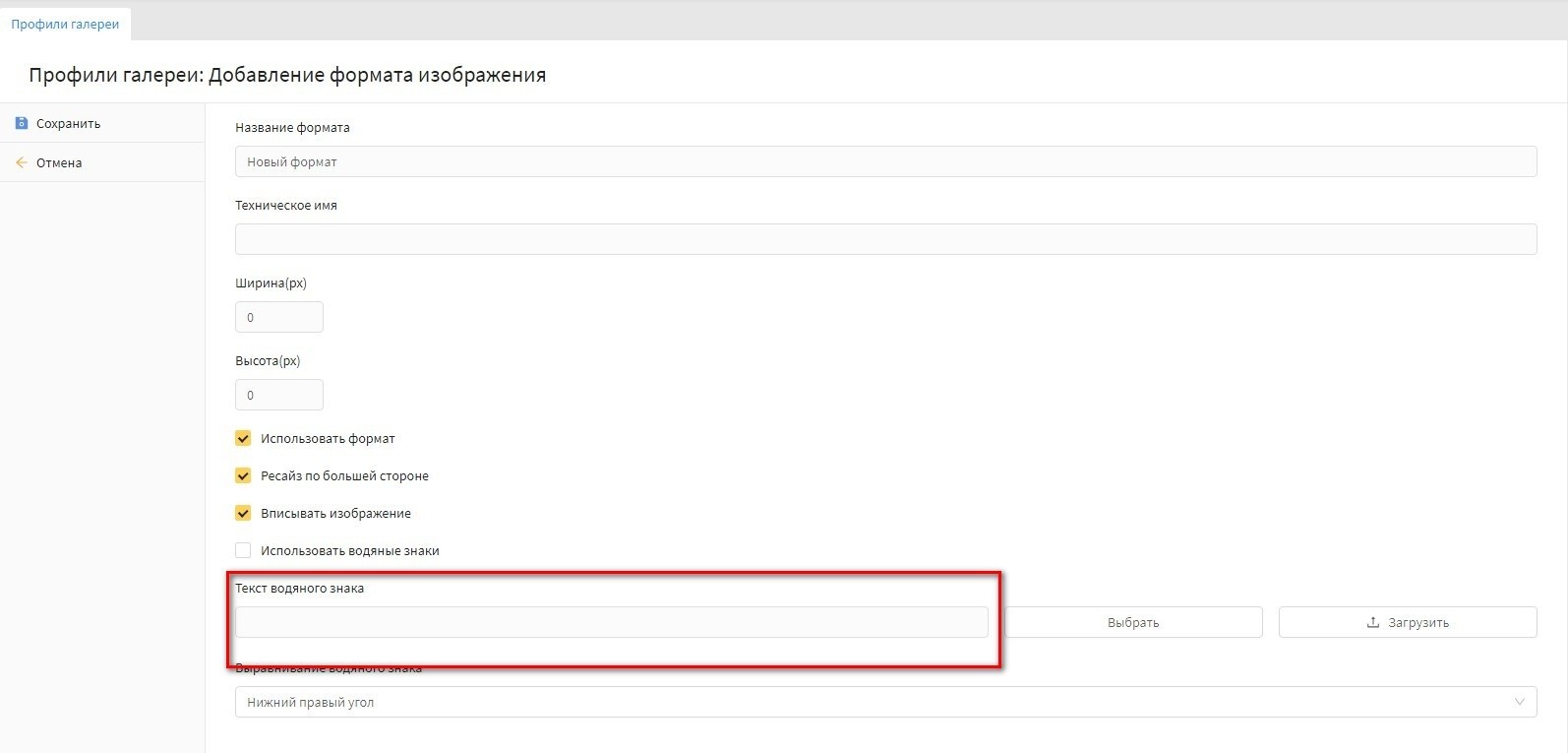The image size is (1568, 753).
Task: Click the upload icon in Загрузить button
Action: pyautogui.click(x=1373, y=622)
